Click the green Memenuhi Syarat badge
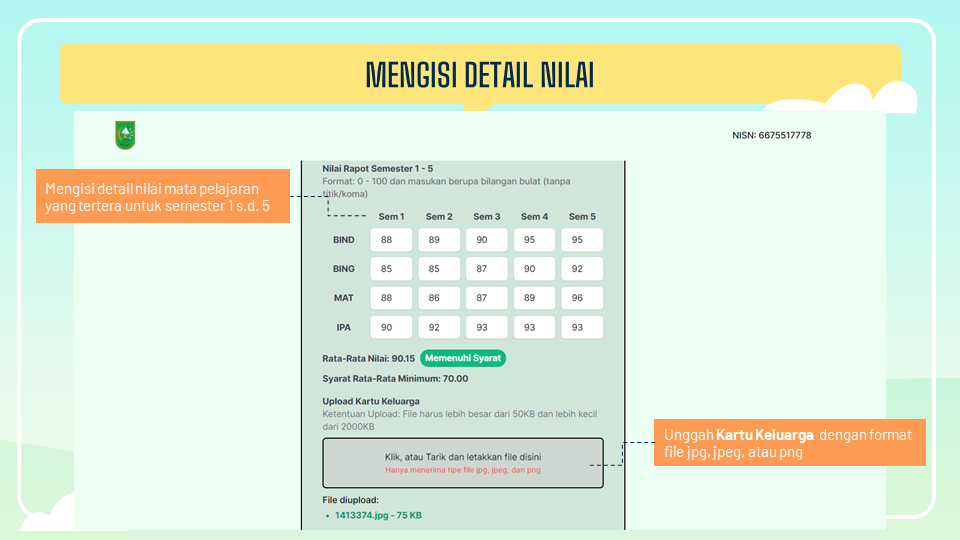Screen dimensions: 960x540 pos(463,358)
